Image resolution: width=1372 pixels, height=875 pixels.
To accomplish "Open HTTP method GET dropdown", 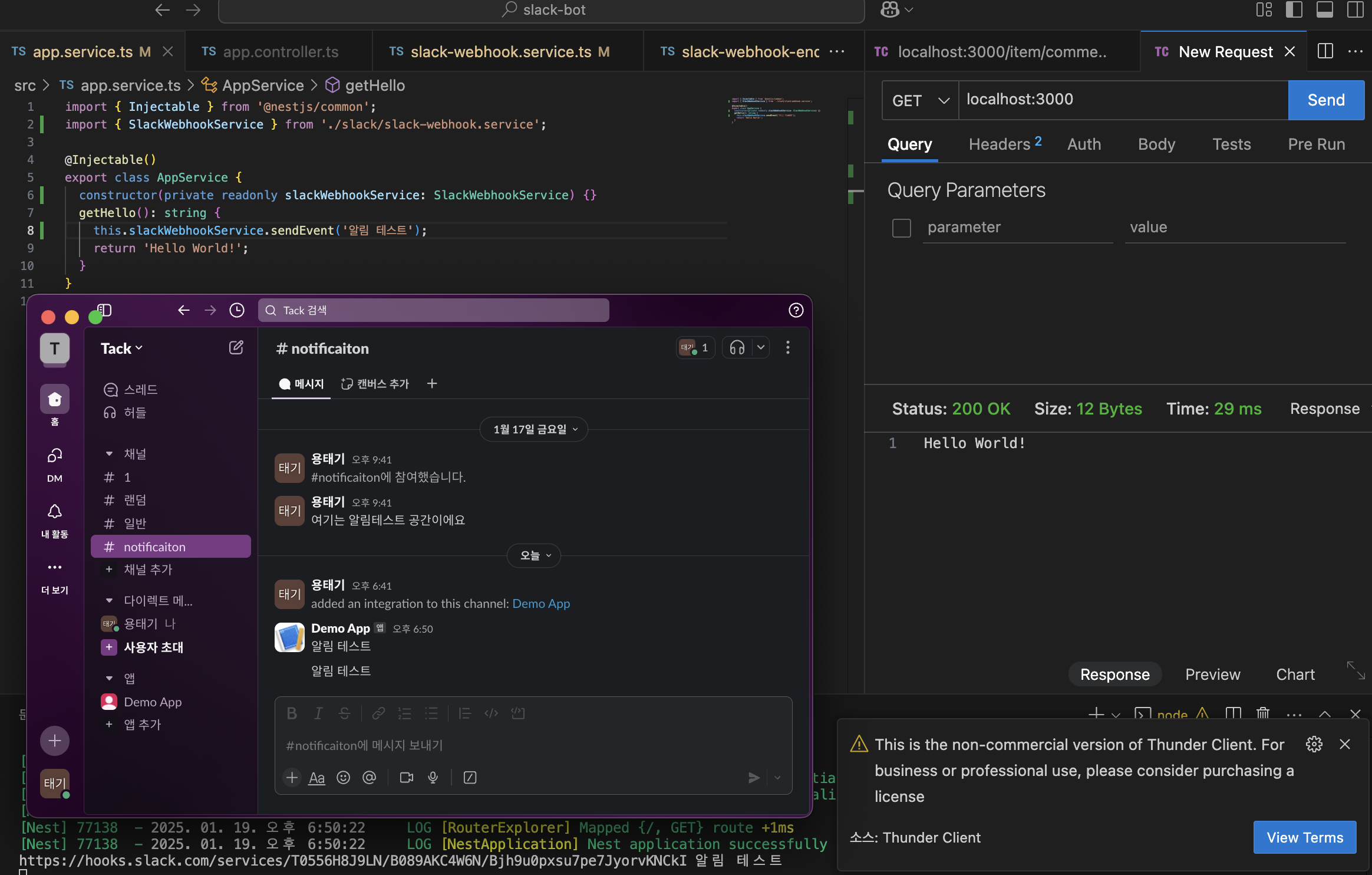I will click(x=920, y=100).
